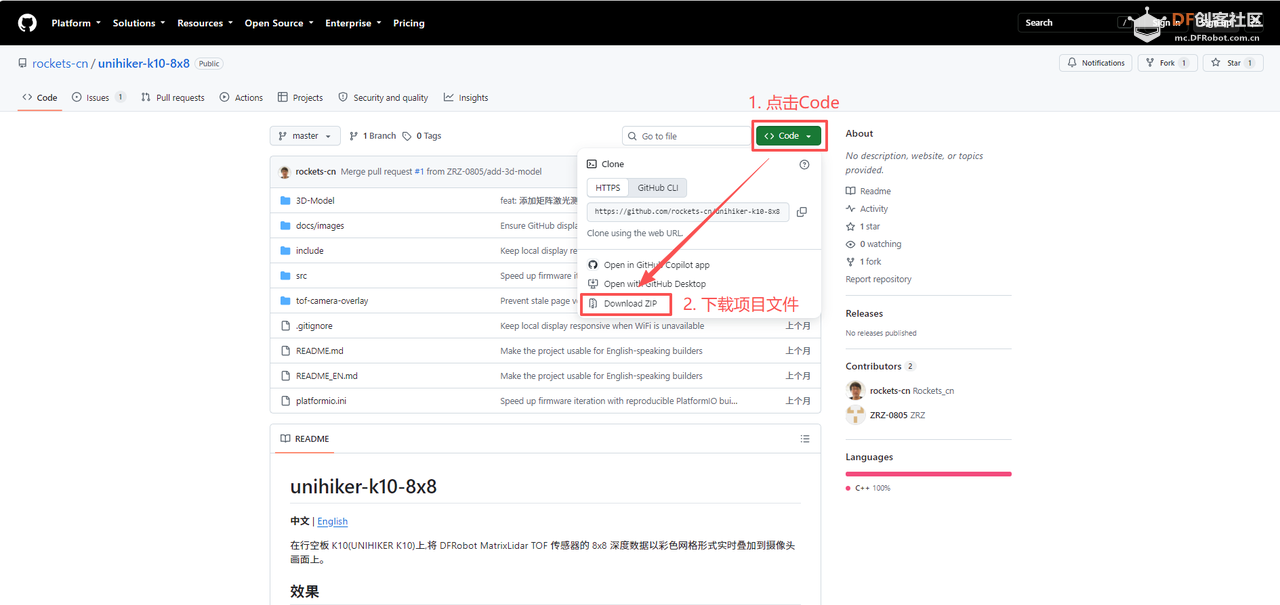The width and height of the screenshot is (1280, 605).
Task: Click the Contributors heading link
Action: point(873,367)
